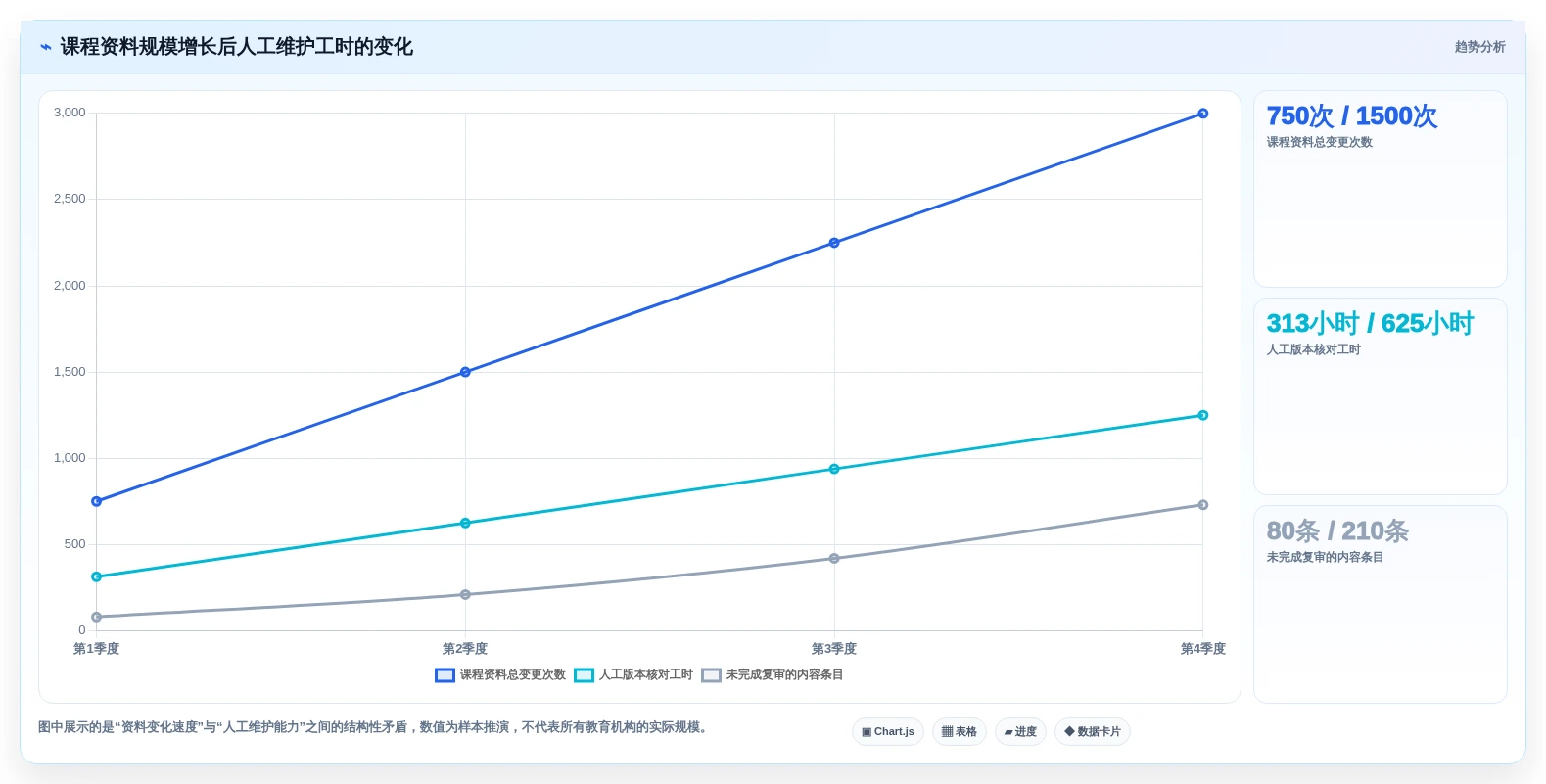Click the 2,500 y-axis label
The height and width of the screenshot is (784, 1546).
click(x=70, y=199)
